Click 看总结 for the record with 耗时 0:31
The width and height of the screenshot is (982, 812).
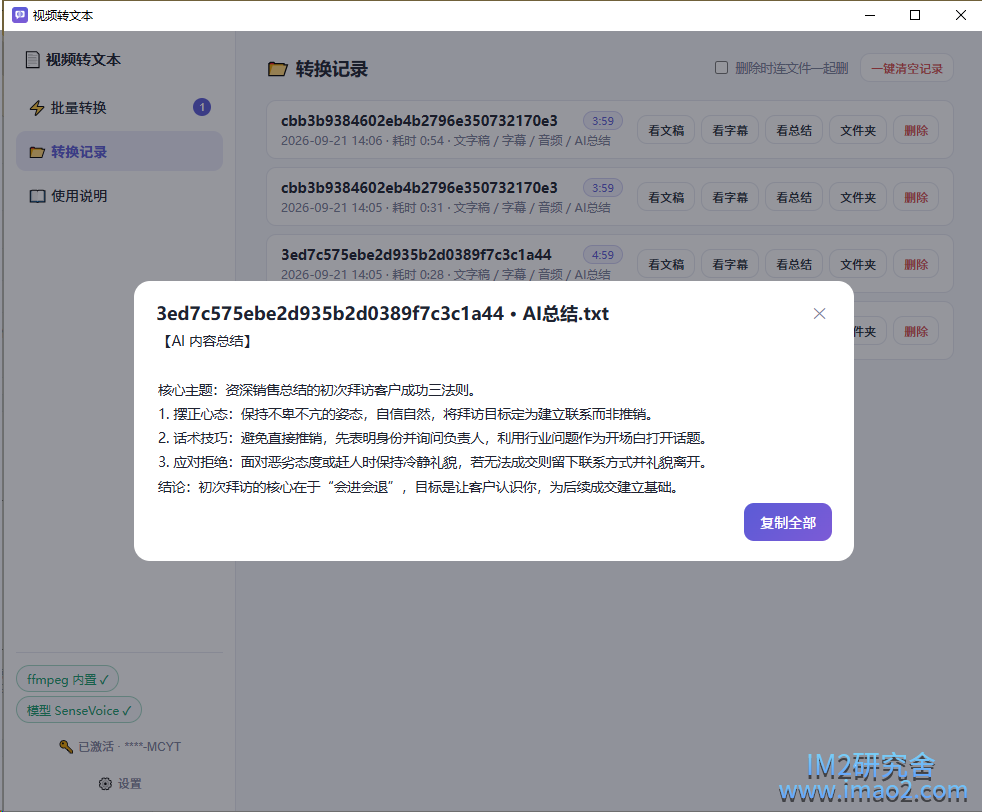coord(794,197)
